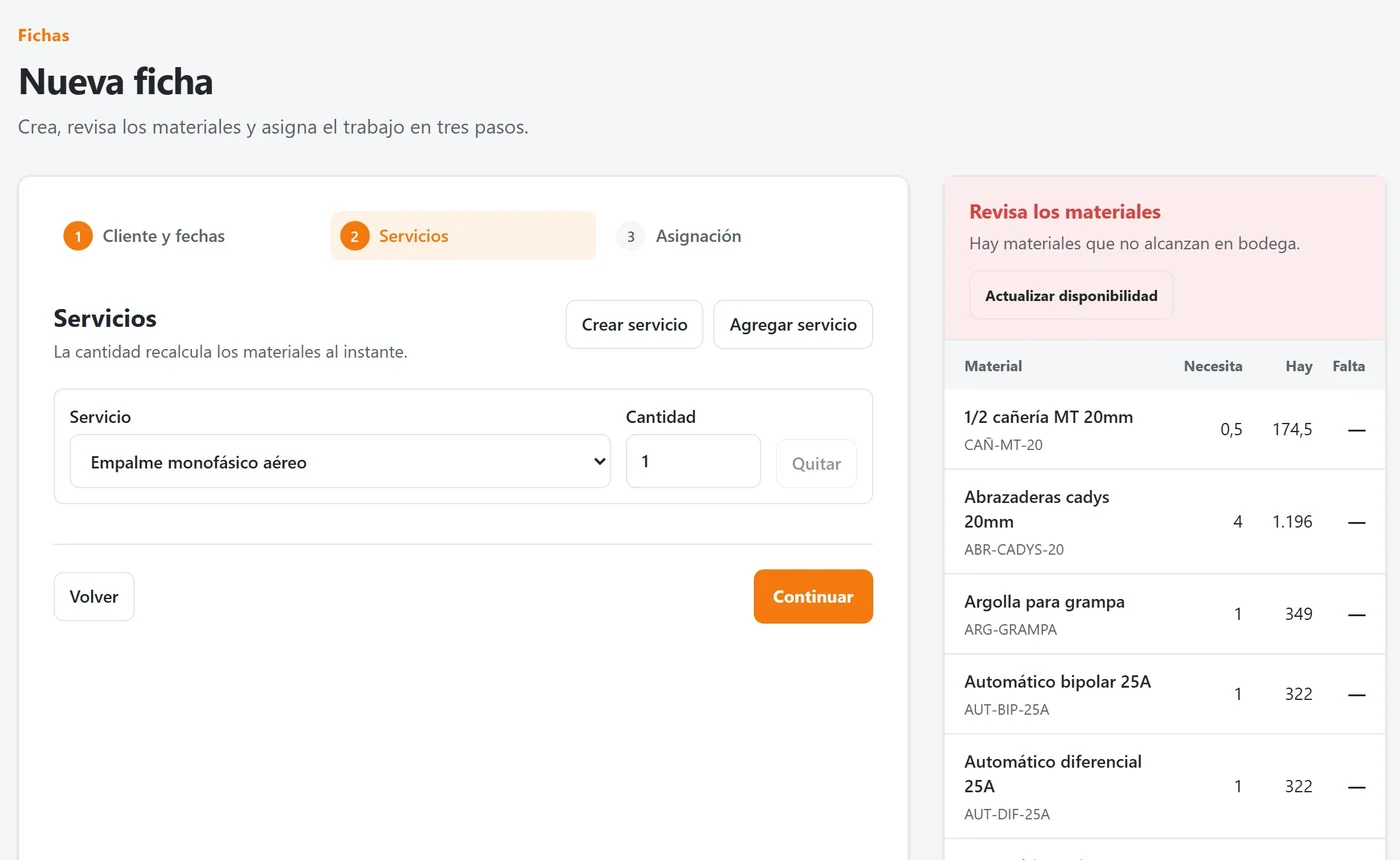Image resolution: width=1400 pixels, height=860 pixels.
Task: Focus the Cantidad input field
Action: click(693, 461)
